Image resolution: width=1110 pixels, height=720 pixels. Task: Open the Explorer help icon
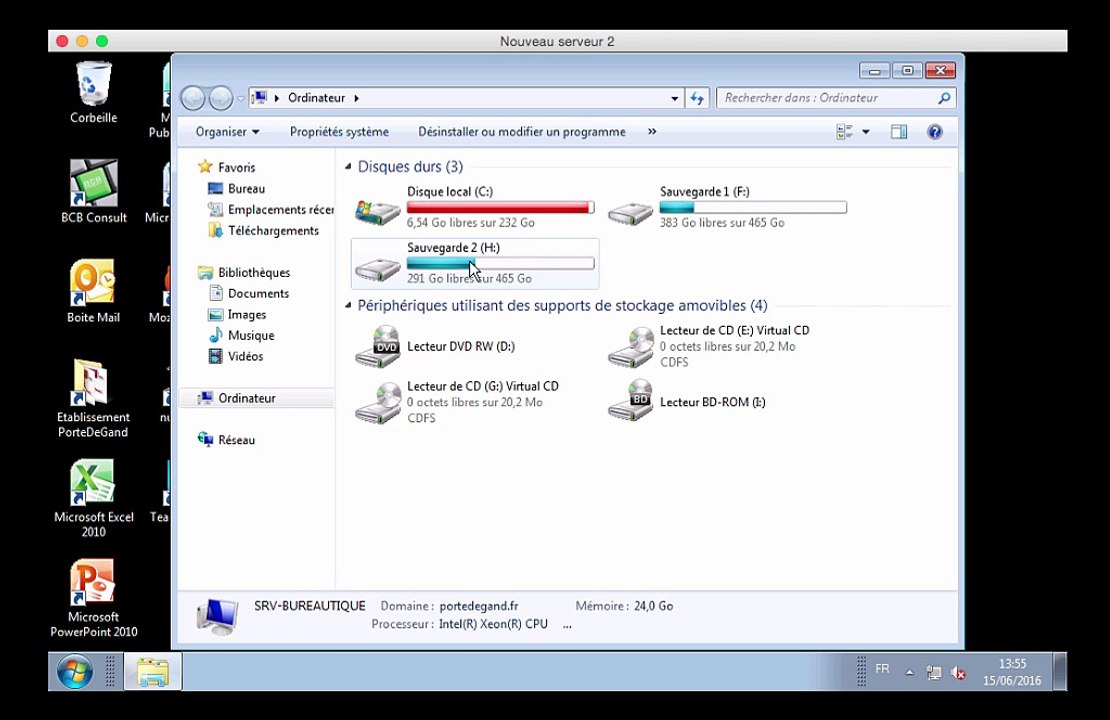coord(934,132)
